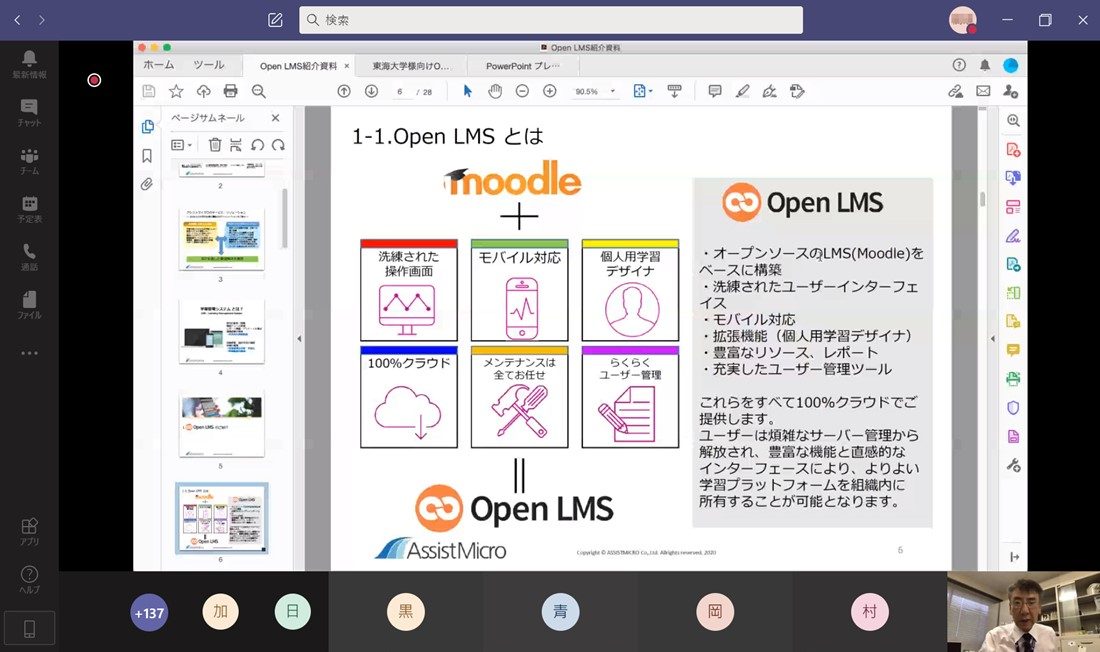The width and height of the screenshot is (1100, 652).
Task: Open the thumbnail options dropdown menu
Action: (x=181, y=145)
